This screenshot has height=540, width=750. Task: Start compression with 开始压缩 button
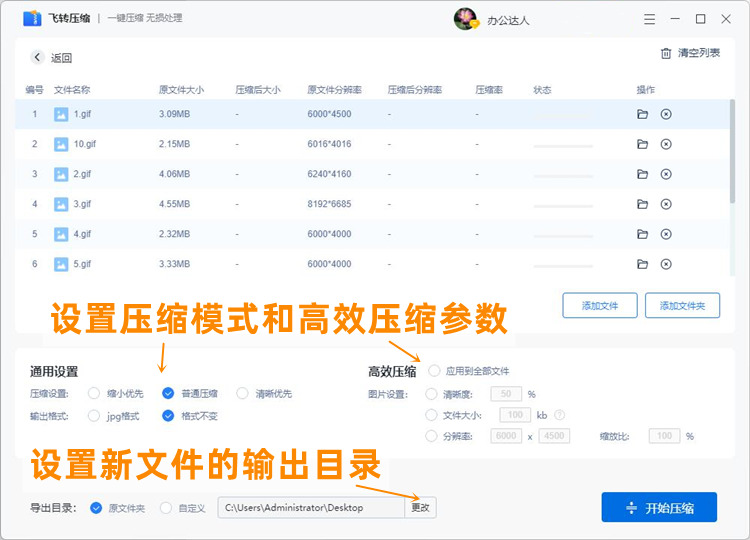coord(659,507)
